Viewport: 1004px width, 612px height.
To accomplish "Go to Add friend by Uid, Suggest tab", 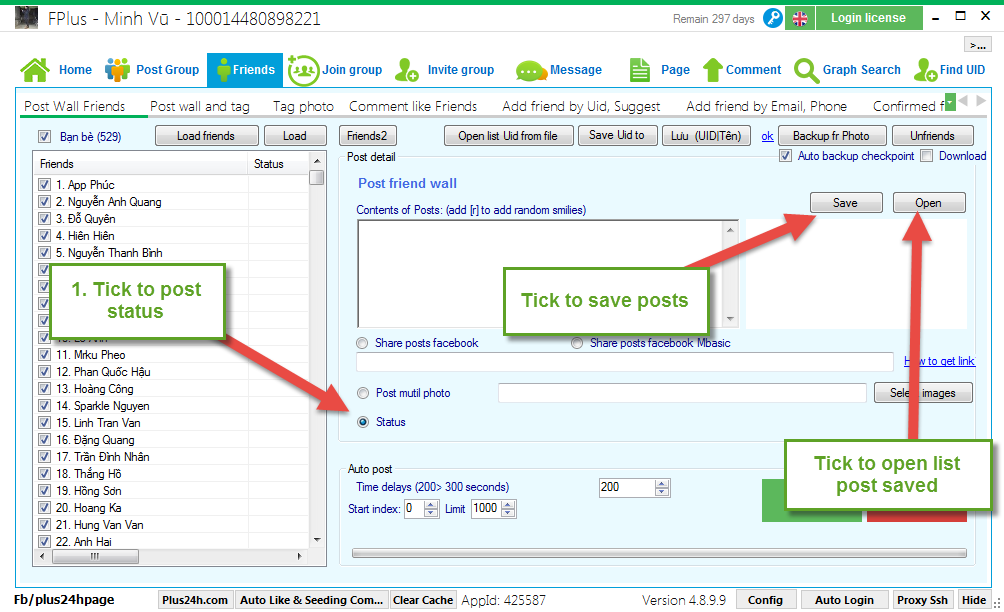I will 581,106.
